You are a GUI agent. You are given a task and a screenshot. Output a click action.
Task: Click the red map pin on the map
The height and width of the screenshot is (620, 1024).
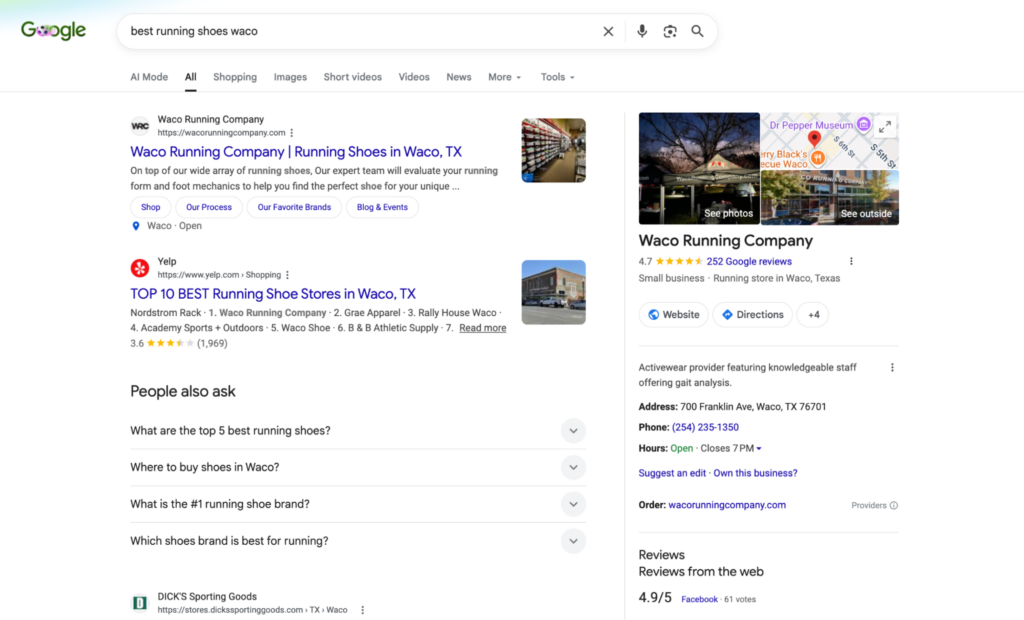click(x=814, y=139)
